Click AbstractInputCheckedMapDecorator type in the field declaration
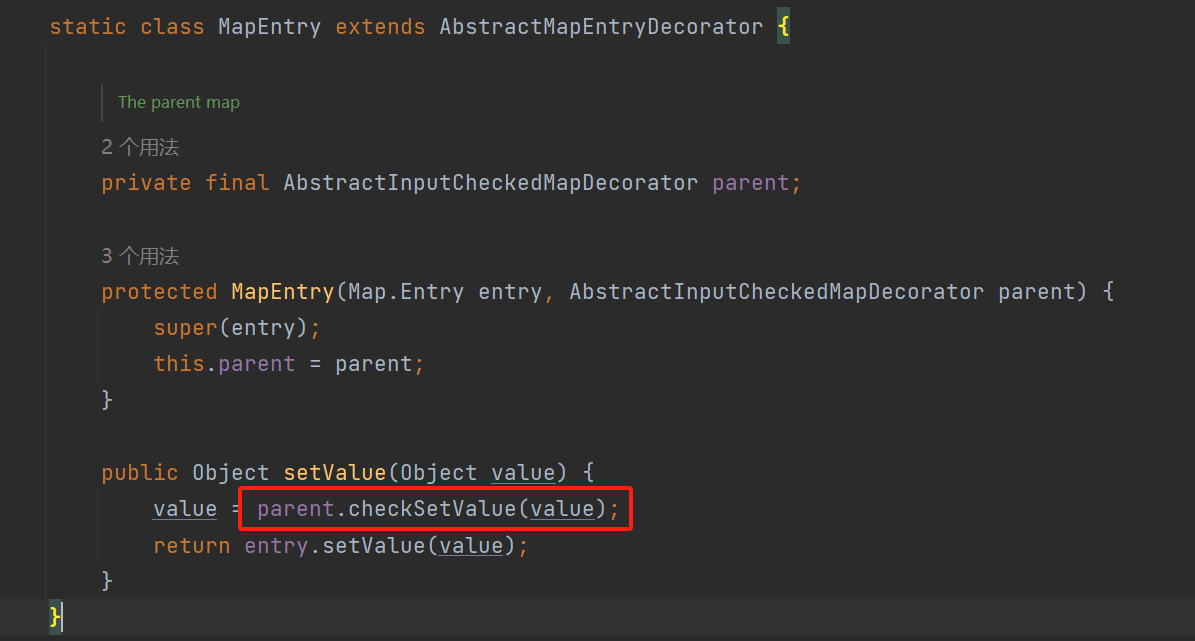The height and width of the screenshot is (641, 1195). [490, 183]
